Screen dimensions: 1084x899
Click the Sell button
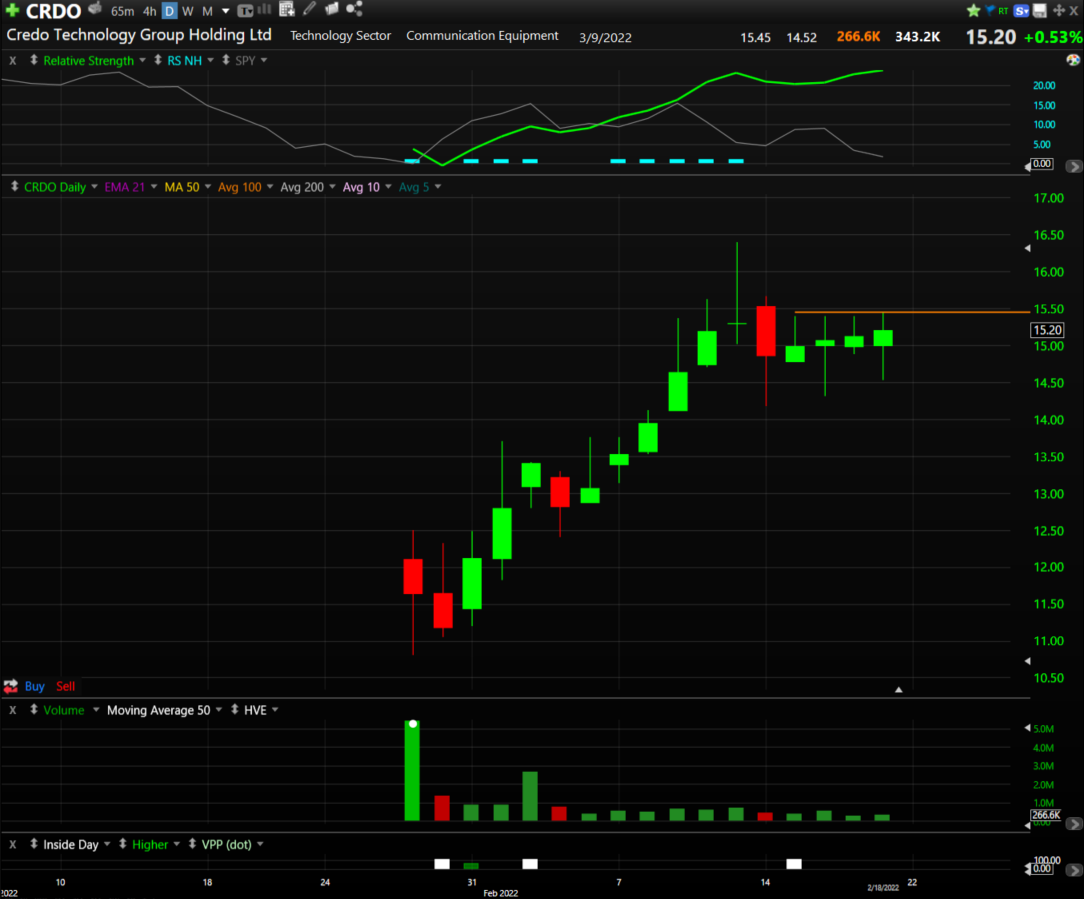65,686
